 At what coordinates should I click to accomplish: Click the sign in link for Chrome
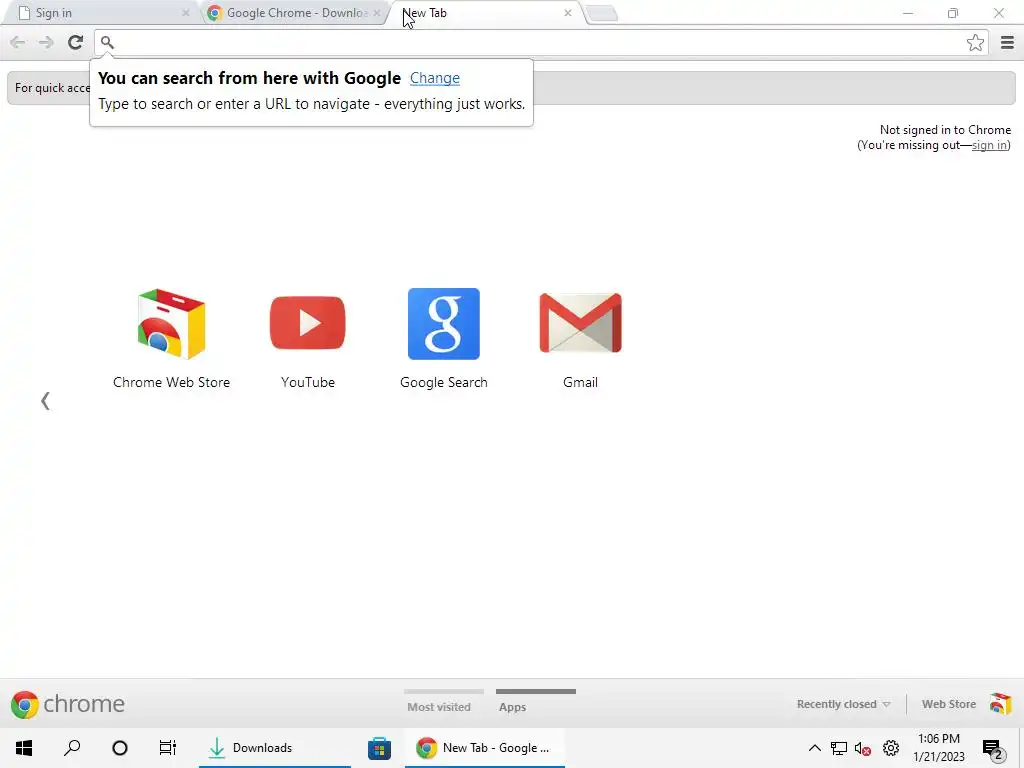click(989, 145)
